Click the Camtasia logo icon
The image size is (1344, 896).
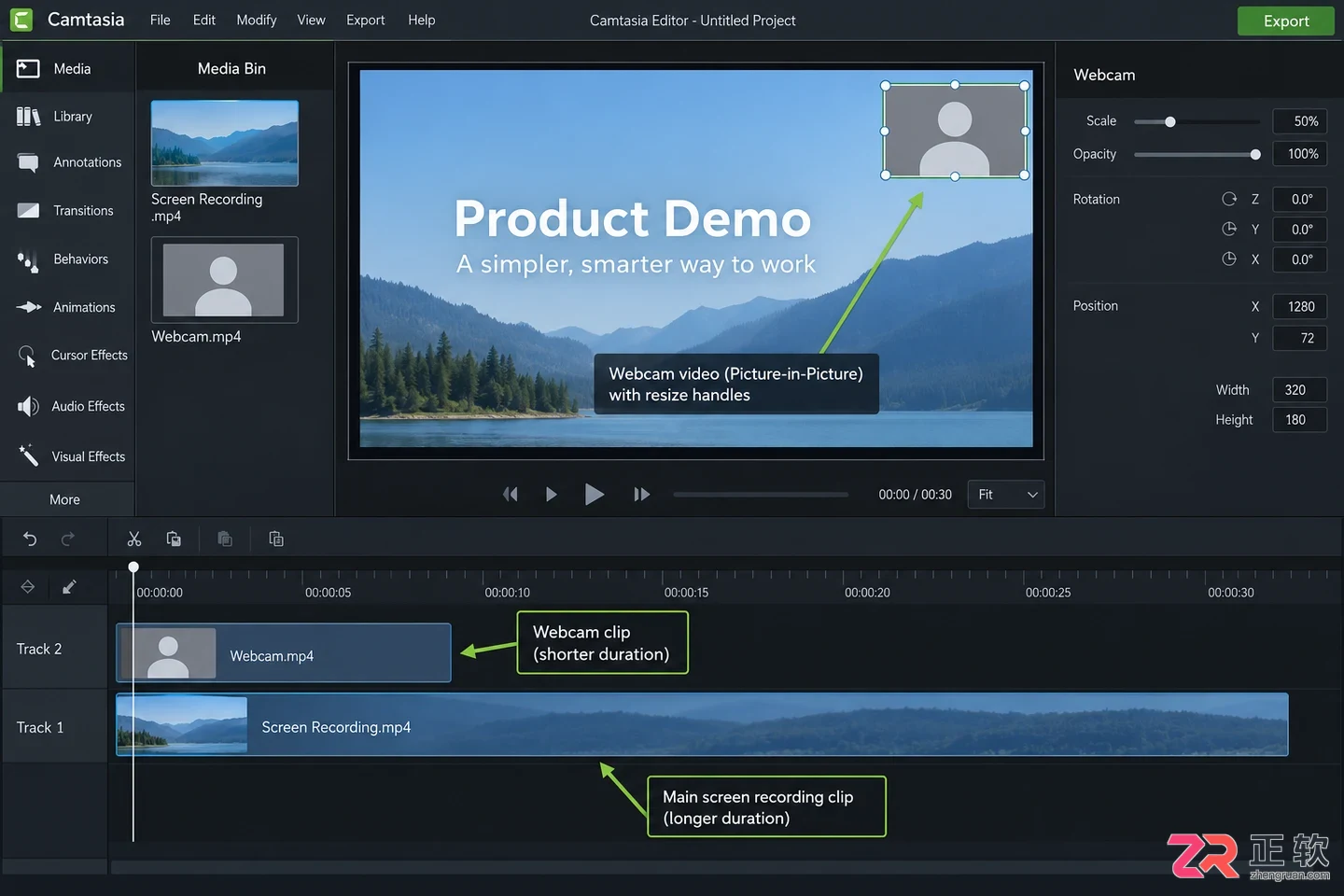(x=21, y=20)
